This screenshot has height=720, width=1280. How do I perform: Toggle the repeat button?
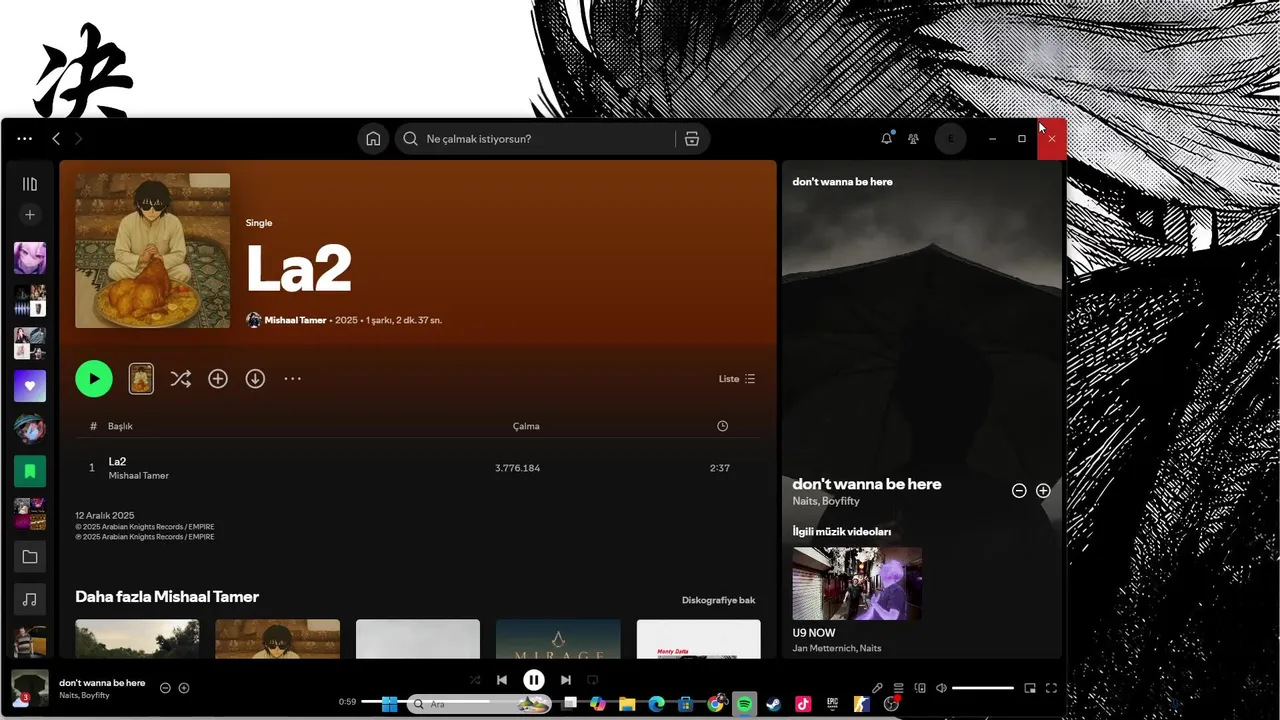pyautogui.click(x=592, y=680)
